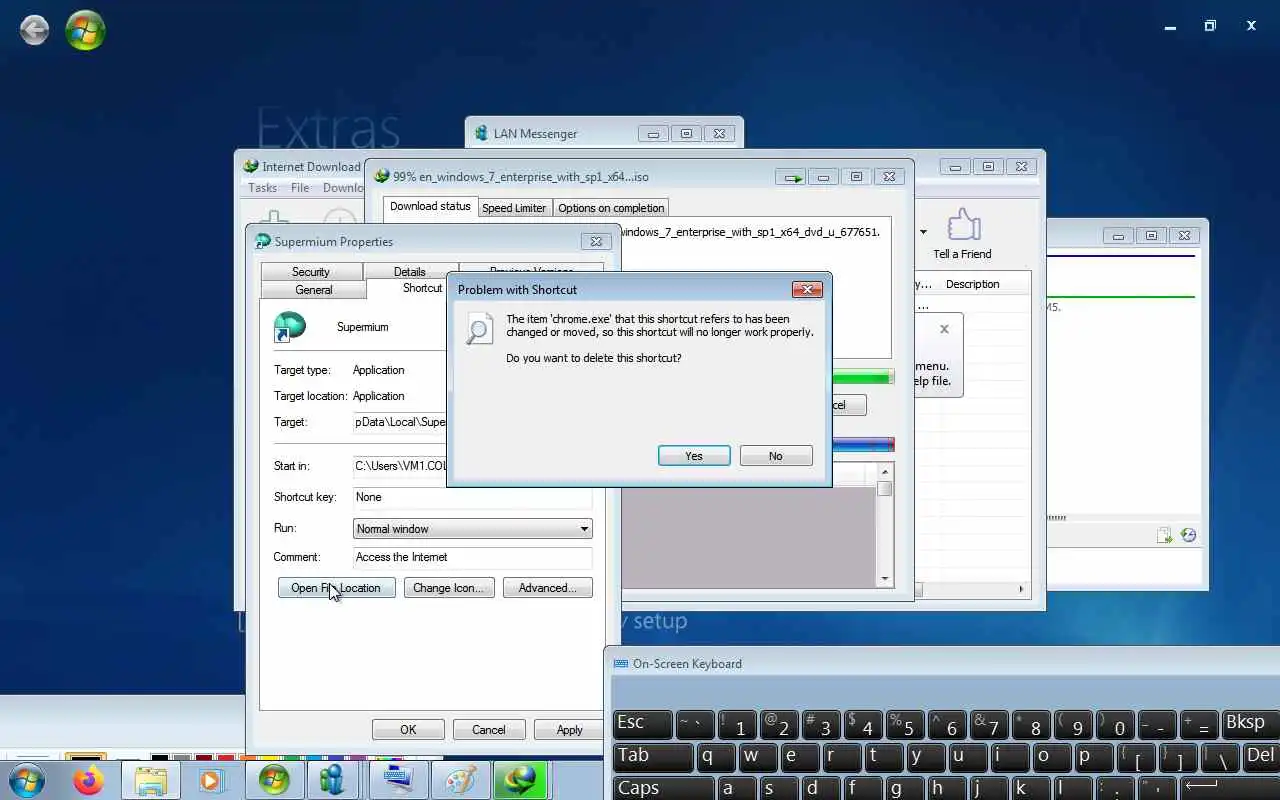
Task: Click Internet Download Manager taskbar icon
Action: (521, 781)
